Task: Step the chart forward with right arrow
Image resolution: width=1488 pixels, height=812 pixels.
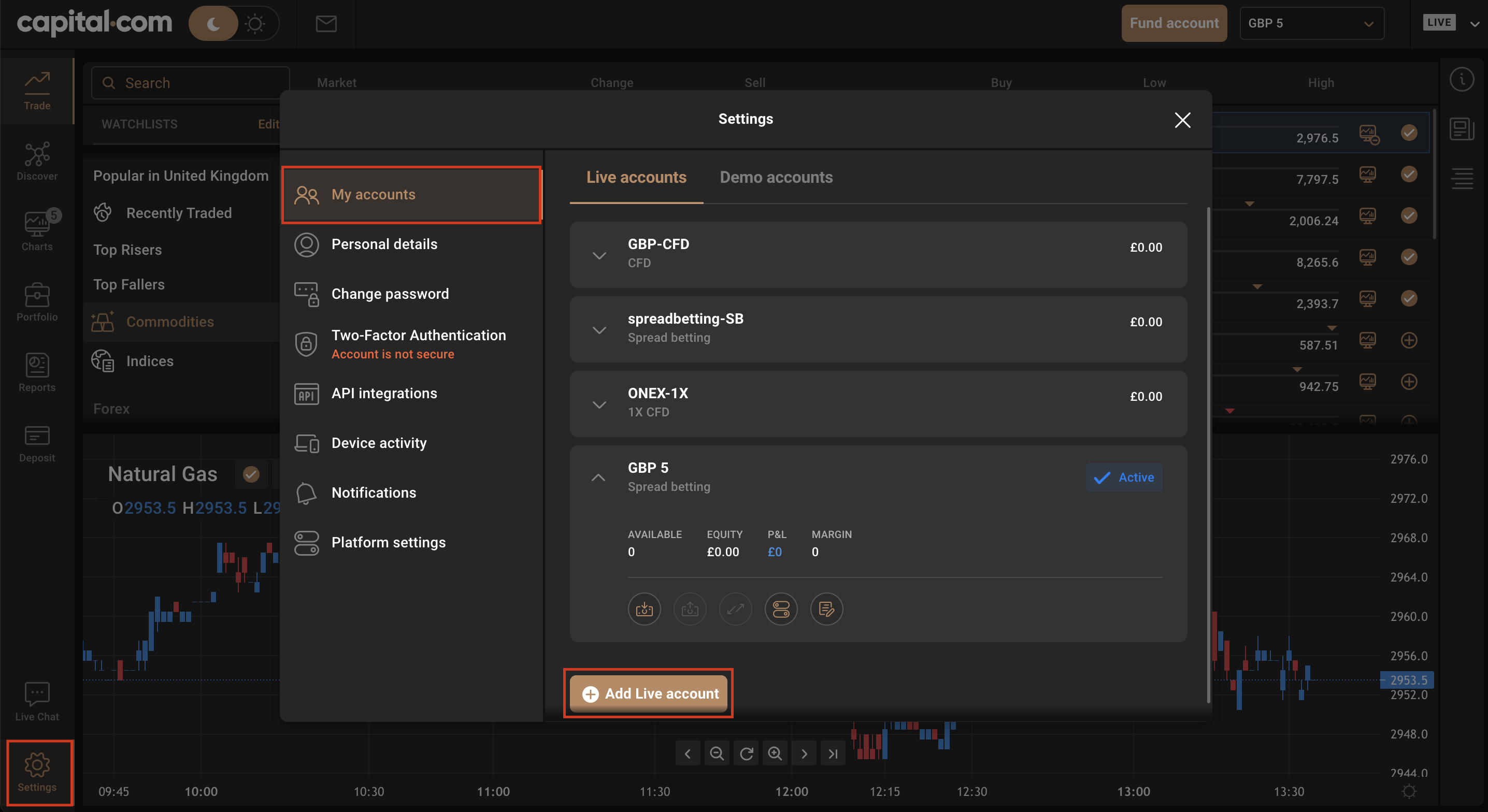Action: 804,753
